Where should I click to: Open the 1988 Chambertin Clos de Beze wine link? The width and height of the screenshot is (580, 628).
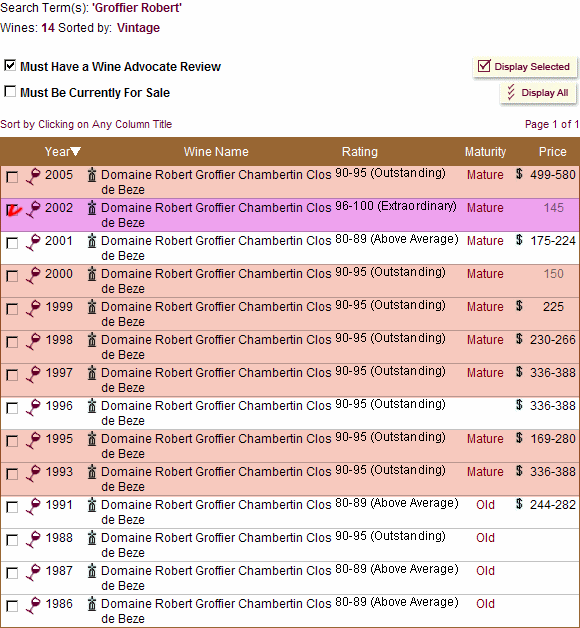pos(216,545)
